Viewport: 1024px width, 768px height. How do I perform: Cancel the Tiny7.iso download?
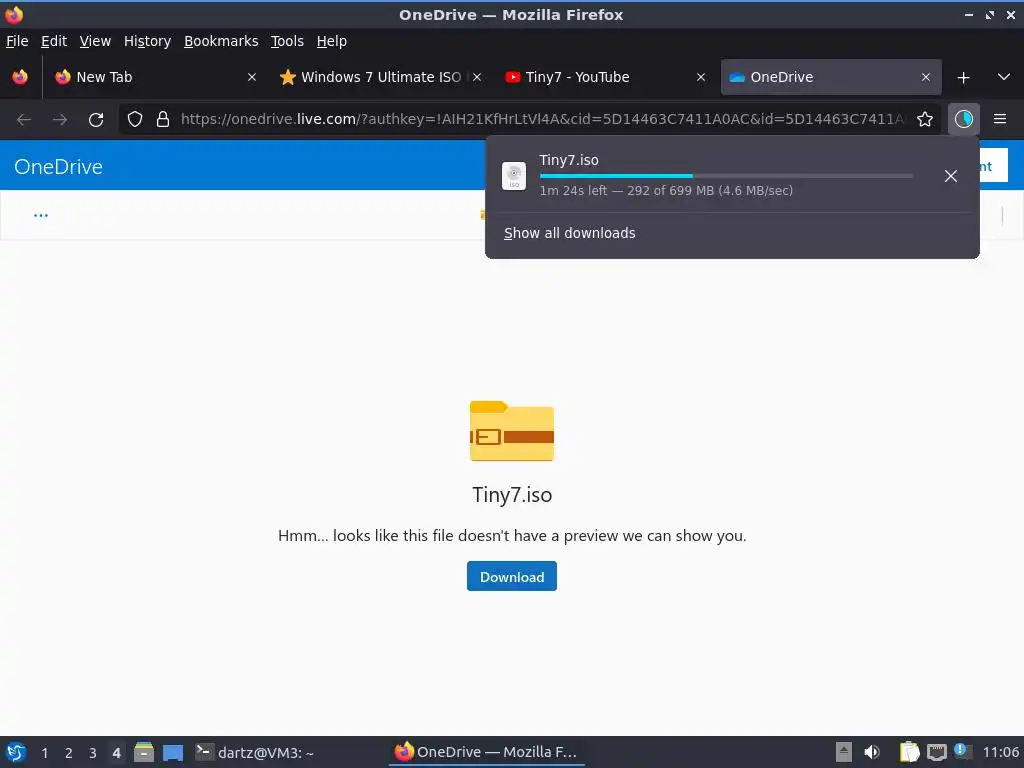pos(951,176)
